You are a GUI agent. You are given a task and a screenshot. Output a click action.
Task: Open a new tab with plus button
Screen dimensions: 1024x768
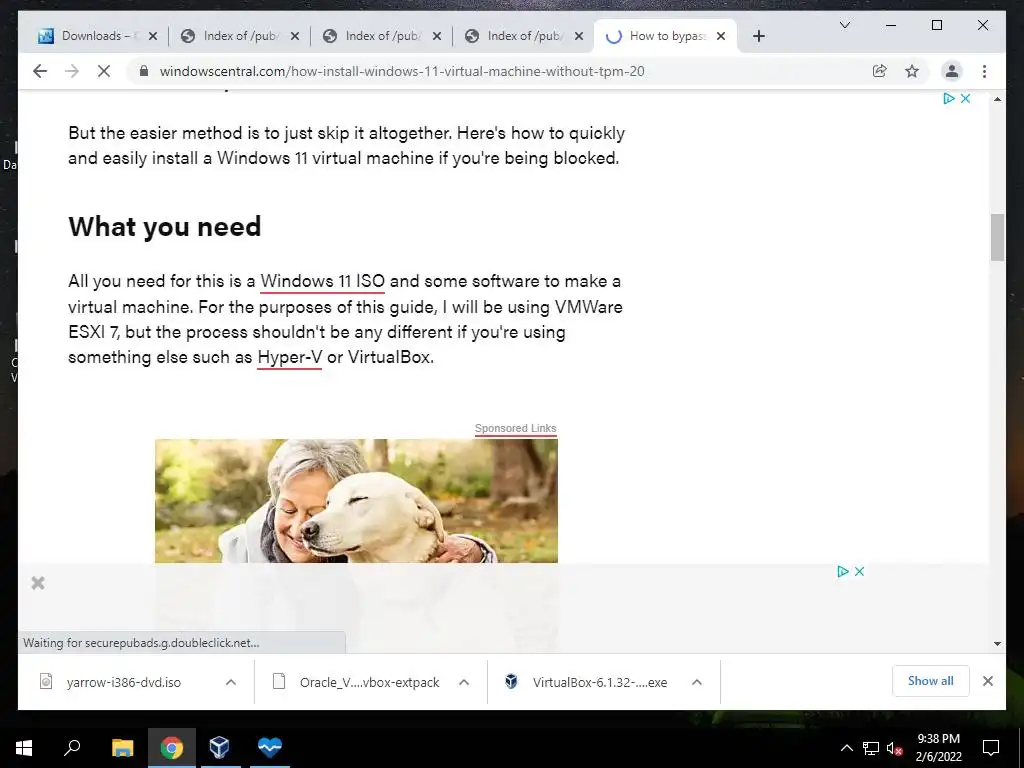[x=758, y=36]
